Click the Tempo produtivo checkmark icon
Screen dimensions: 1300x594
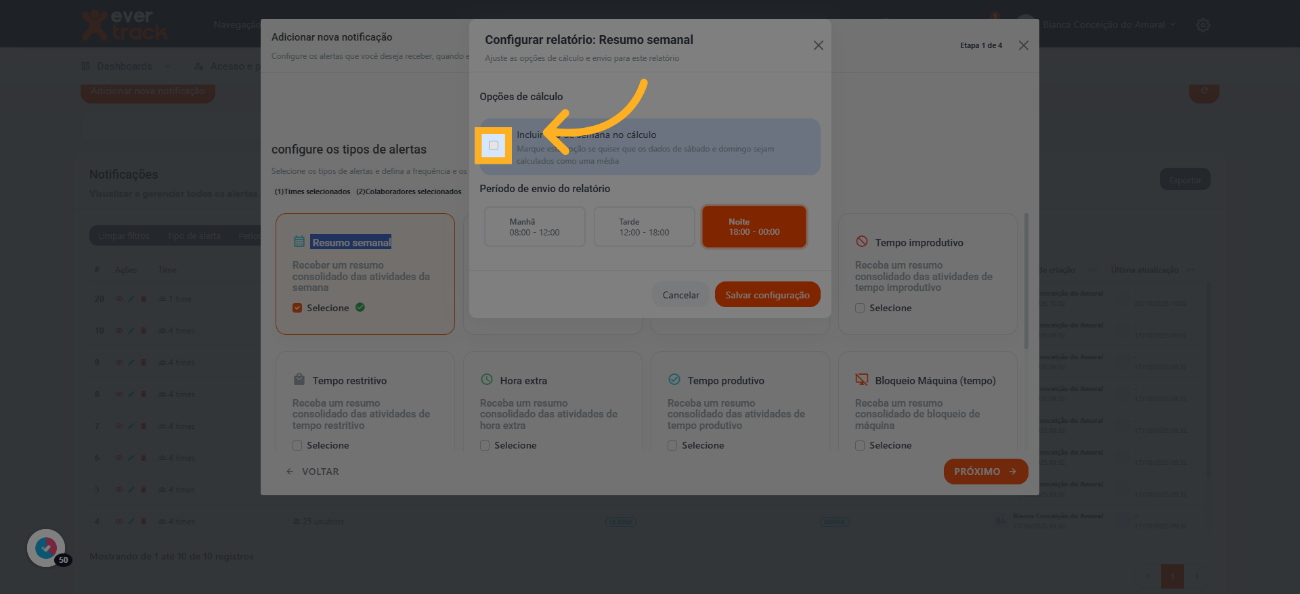click(x=674, y=380)
